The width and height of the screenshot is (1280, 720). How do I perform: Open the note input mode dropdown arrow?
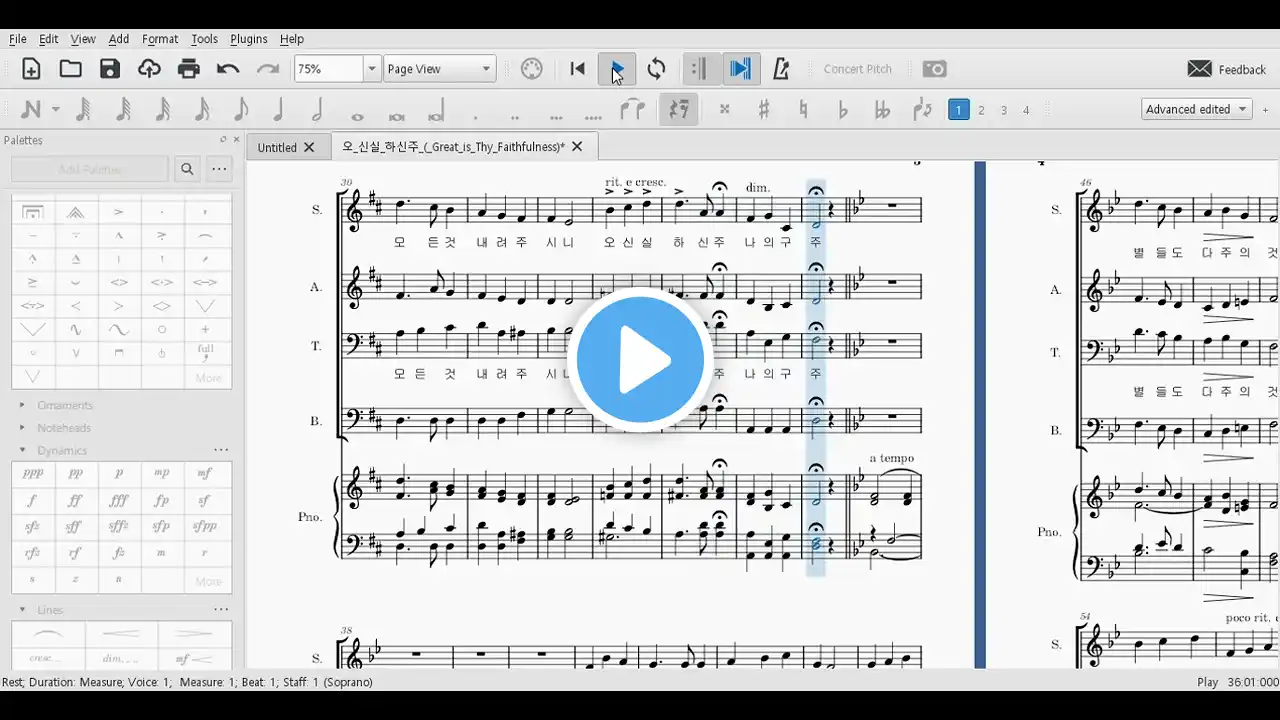56,109
